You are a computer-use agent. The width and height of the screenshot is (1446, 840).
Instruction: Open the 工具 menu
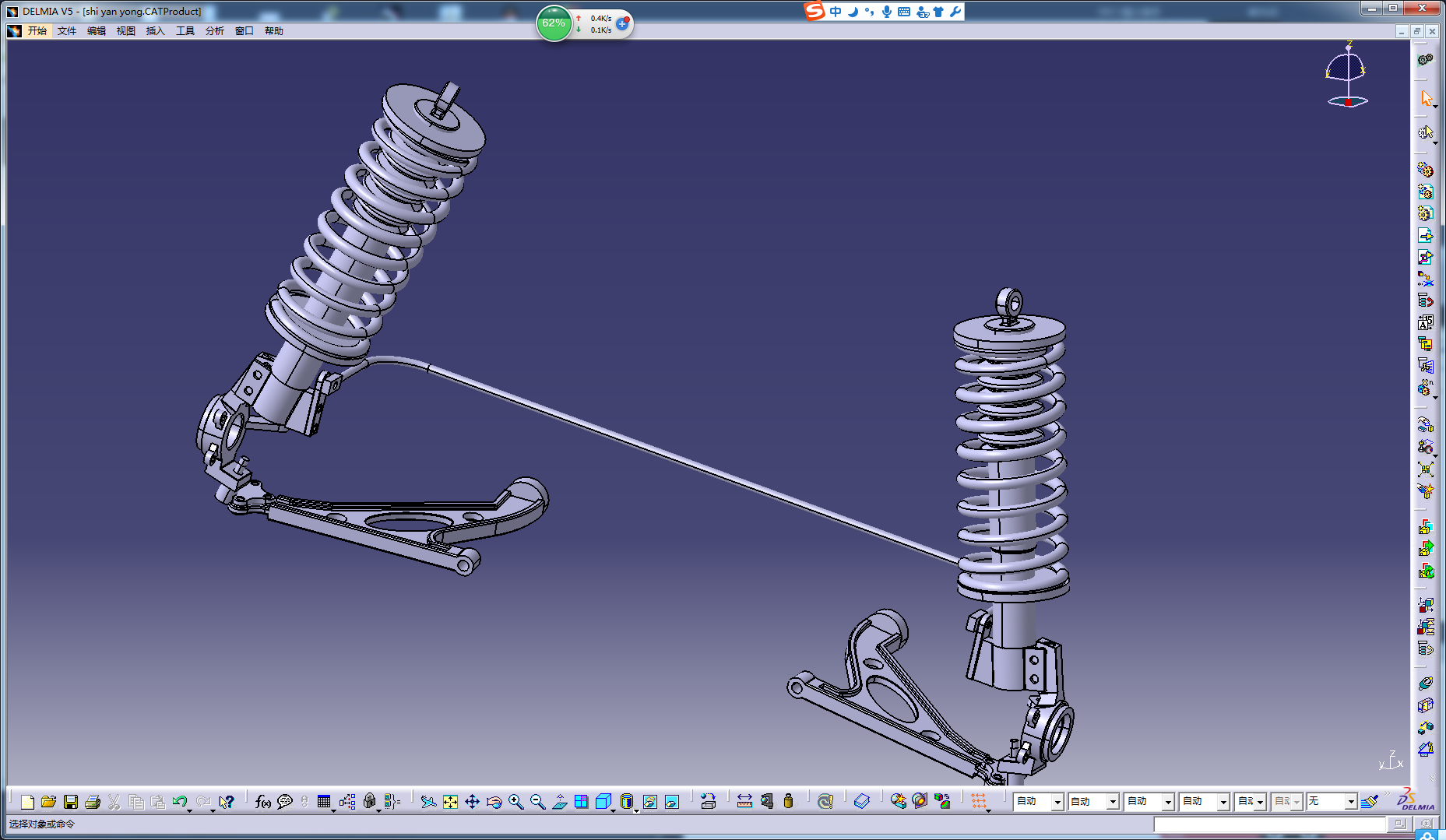point(185,31)
